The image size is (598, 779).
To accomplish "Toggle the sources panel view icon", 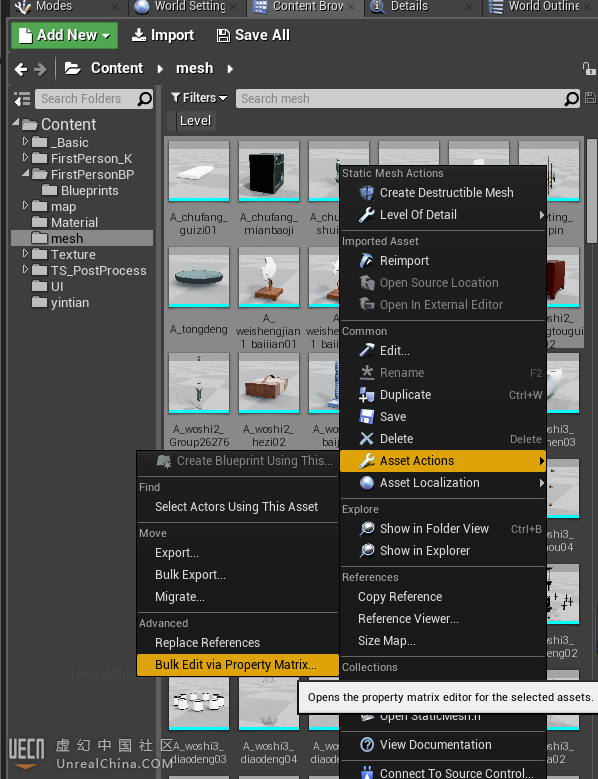I will pyautogui.click(x=22, y=99).
